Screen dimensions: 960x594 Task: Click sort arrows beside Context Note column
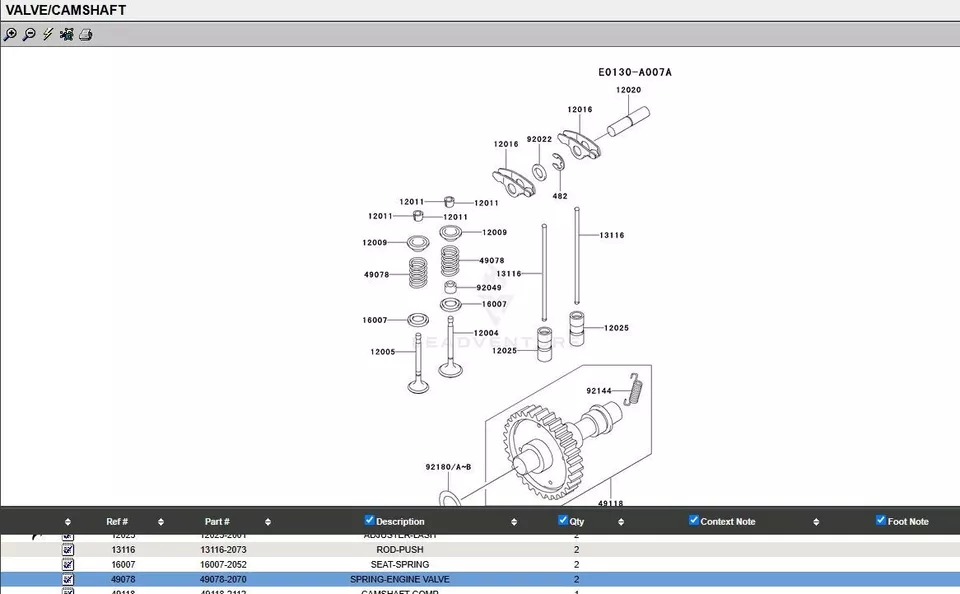(x=816, y=522)
